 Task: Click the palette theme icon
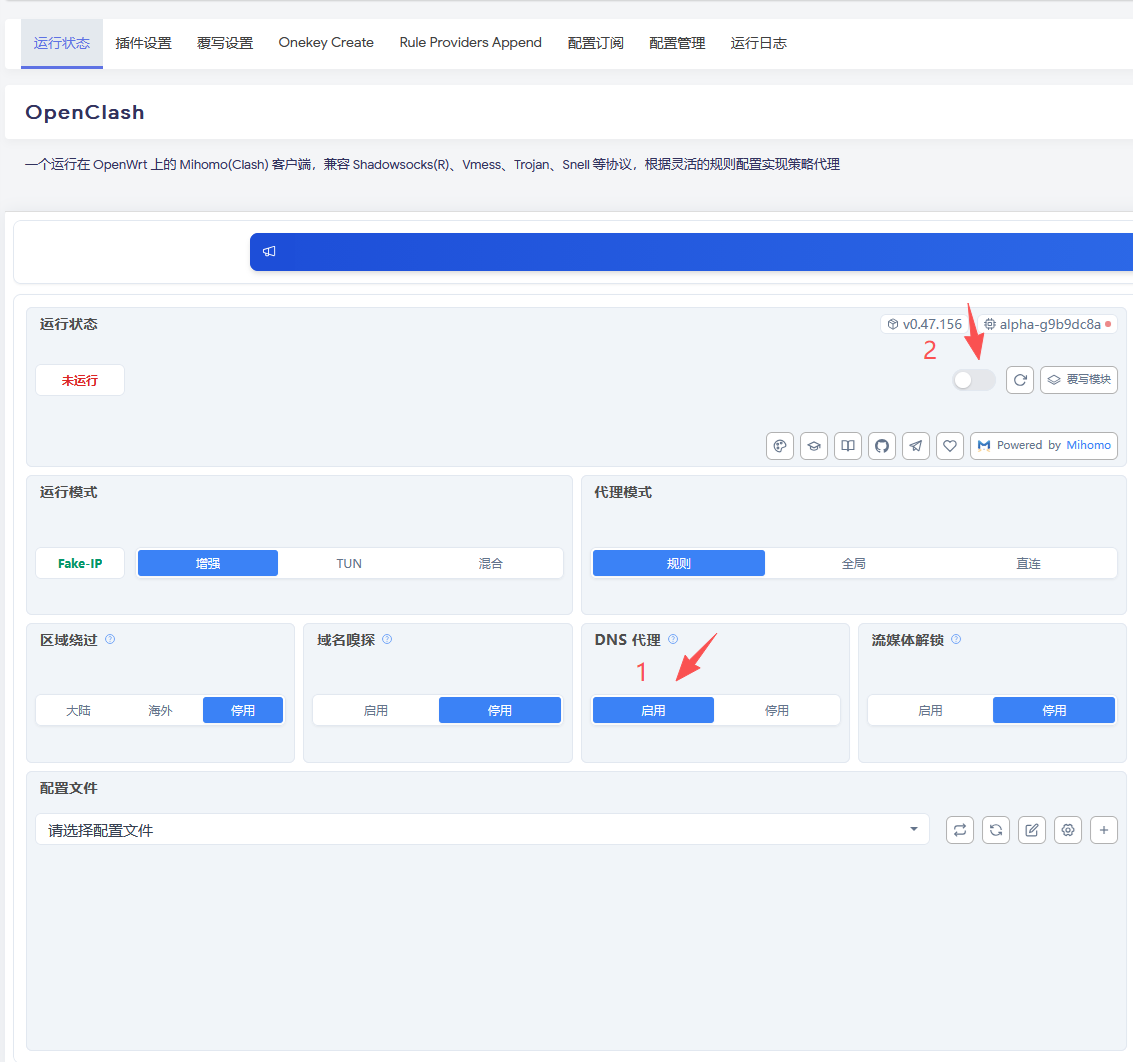click(x=780, y=446)
